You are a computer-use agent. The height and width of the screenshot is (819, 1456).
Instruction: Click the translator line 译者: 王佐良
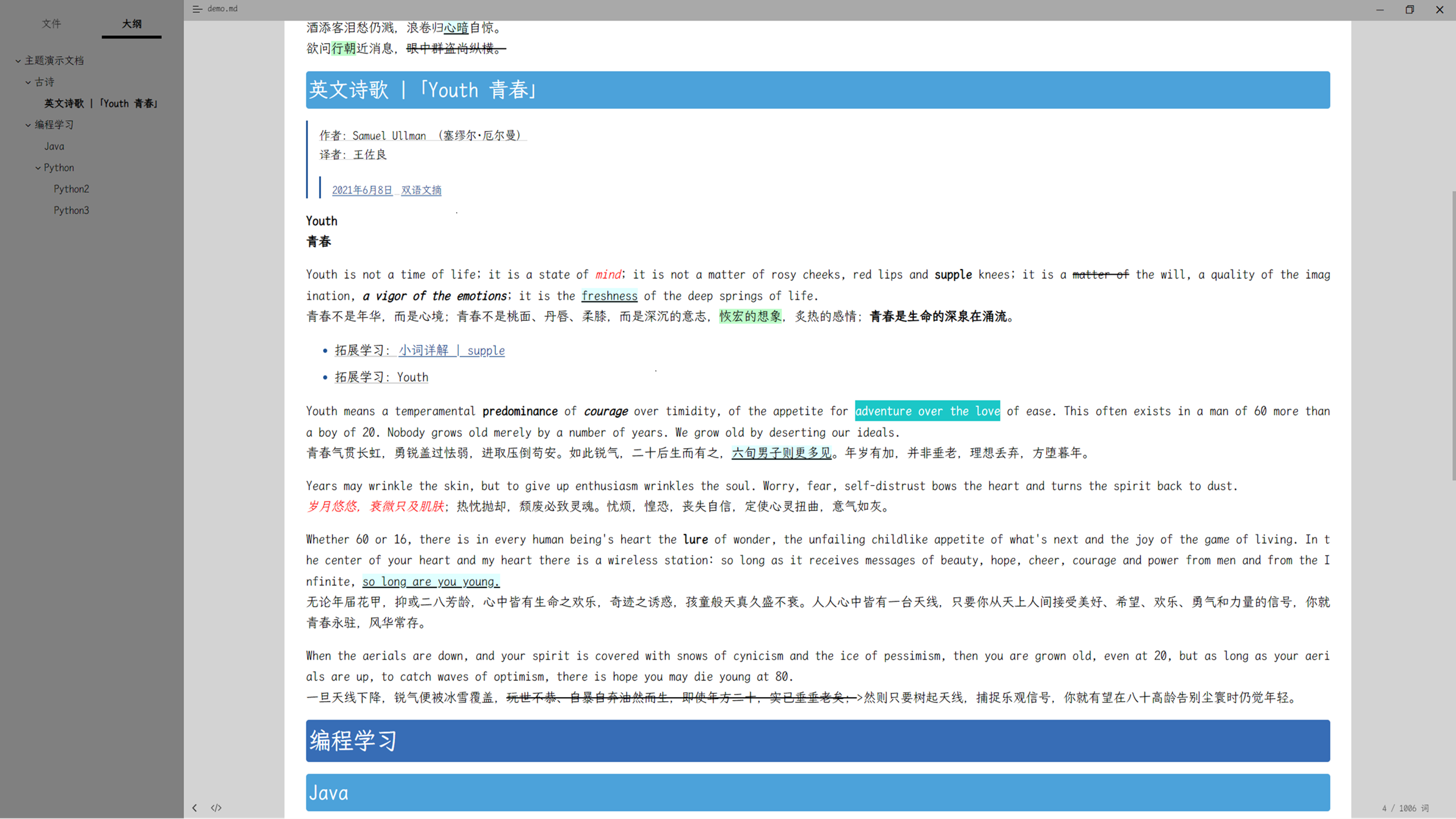(x=353, y=155)
